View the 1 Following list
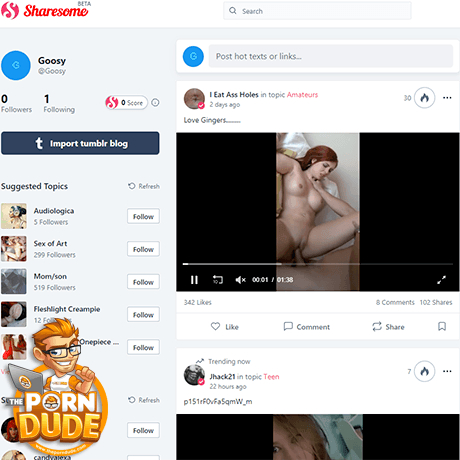This screenshot has height=460, width=460. click(x=59, y=103)
